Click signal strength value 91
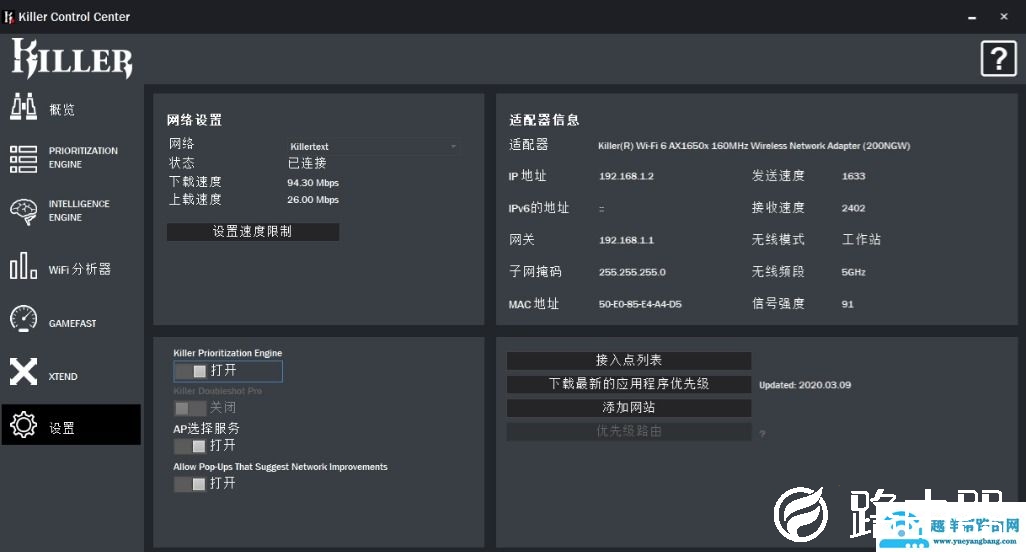 click(x=847, y=304)
